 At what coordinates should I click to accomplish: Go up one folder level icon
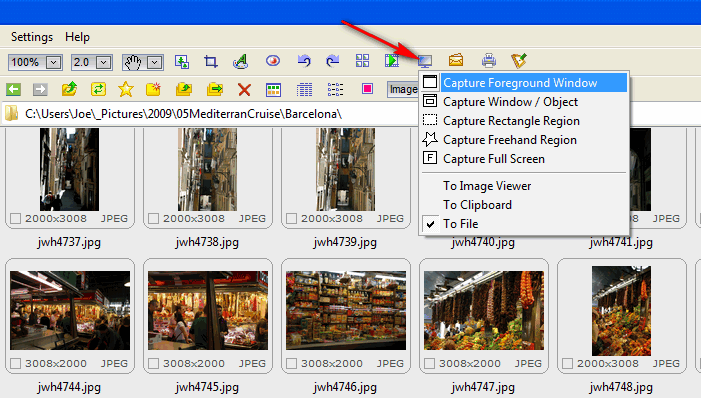click(x=69, y=89)
